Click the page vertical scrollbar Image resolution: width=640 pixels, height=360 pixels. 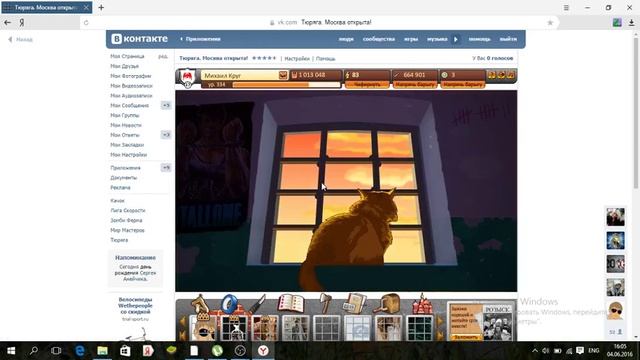(x=636, y=114)
